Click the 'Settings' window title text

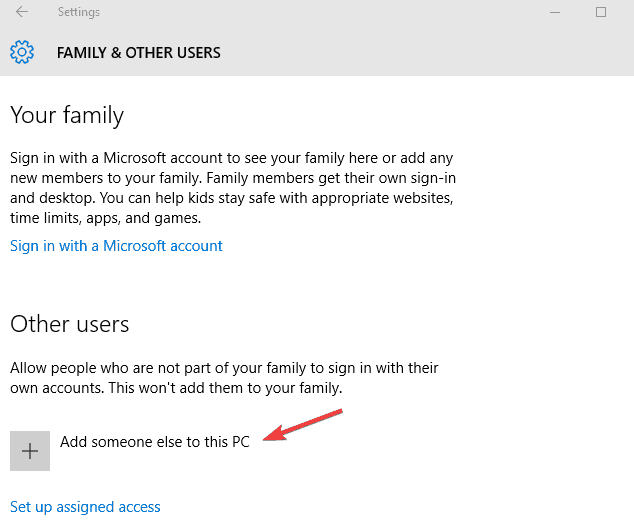click(79, 13)
